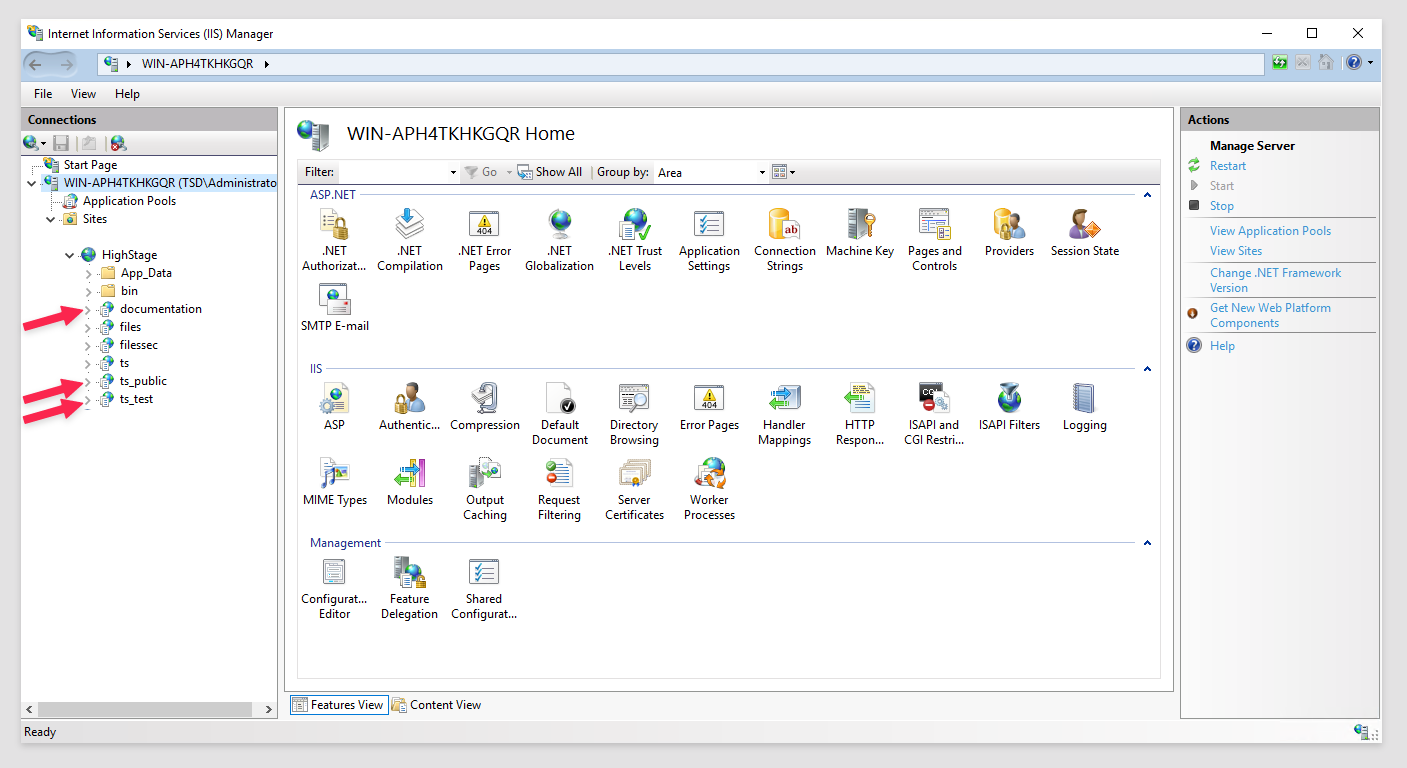Collapse the HighStage site node
This screenshot has height=768, width=1407.
tap(69, 255)
